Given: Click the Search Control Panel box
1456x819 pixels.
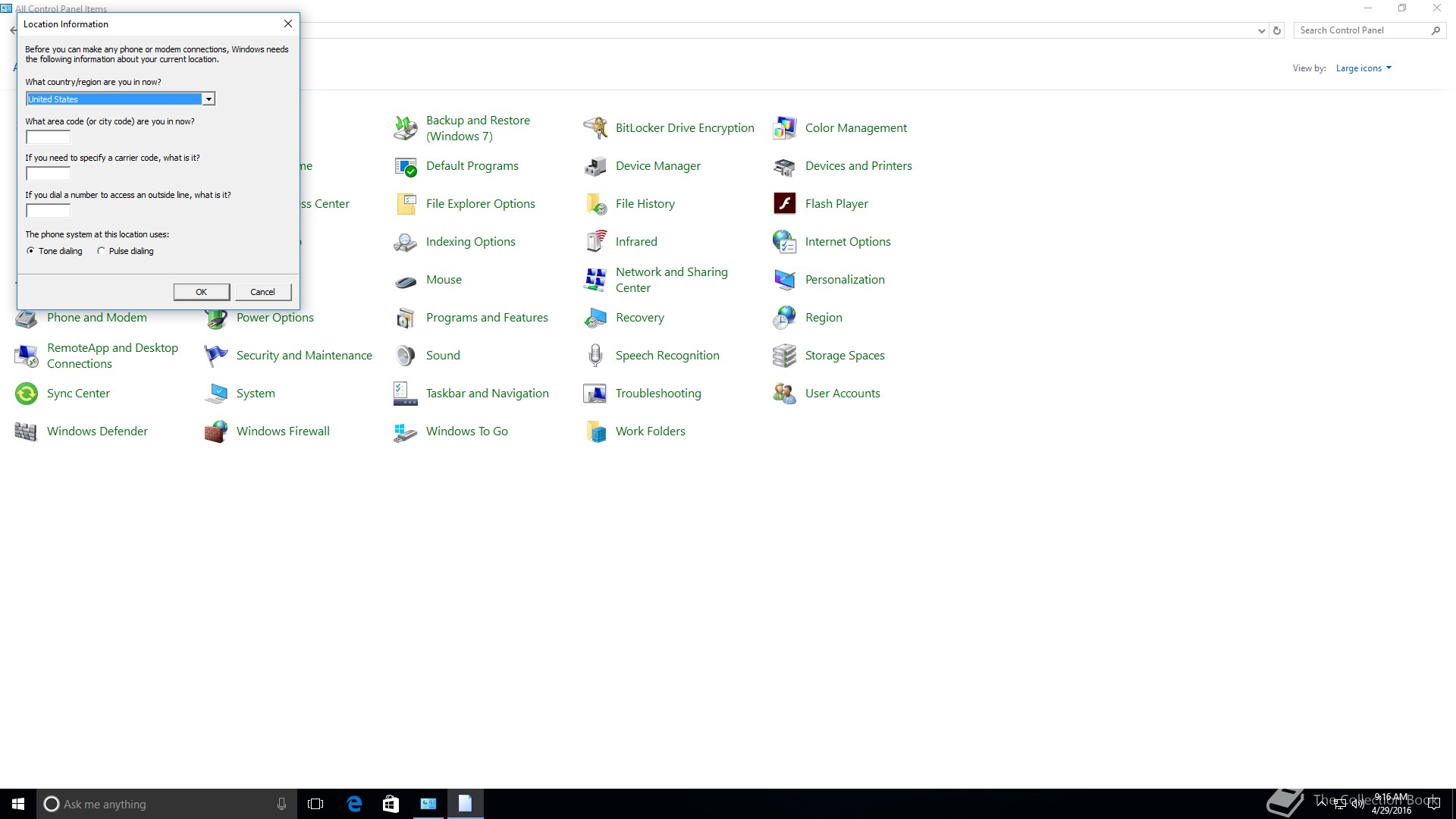Looking at the screenshot, I should tap(1361, 30).
